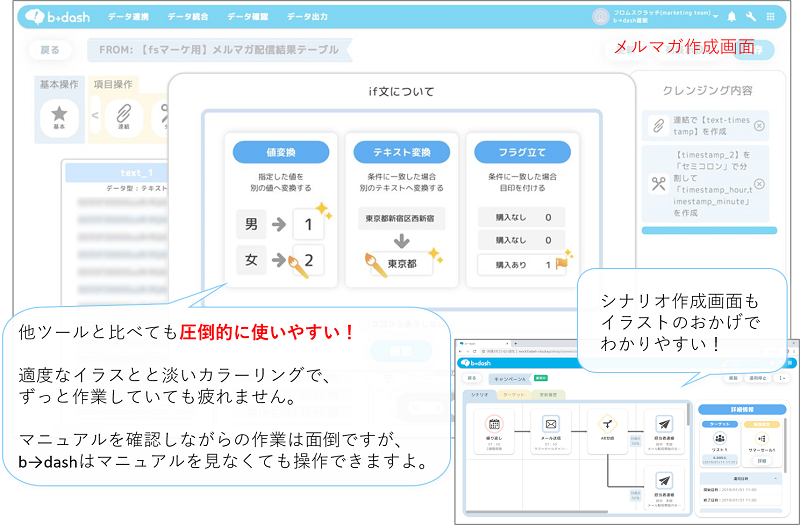Viewport: 800px width, 525px height.
Task: Click the 戻る button on the cleansing screen
Action: tap(50, 50)
